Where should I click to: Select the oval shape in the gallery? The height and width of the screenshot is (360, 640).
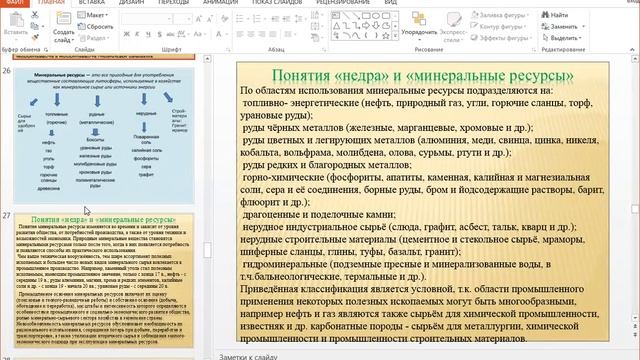point(376,16)
